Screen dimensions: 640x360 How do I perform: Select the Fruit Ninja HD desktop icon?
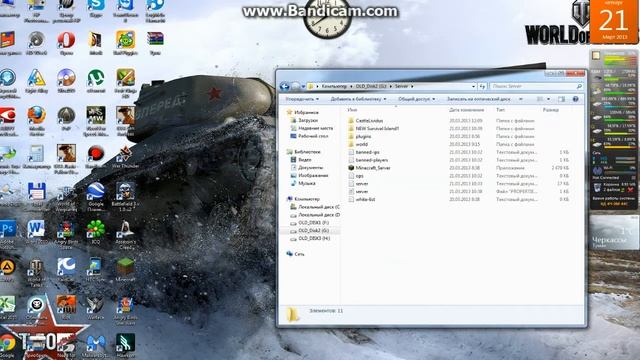pyautogui.click(x=125, y=83)
